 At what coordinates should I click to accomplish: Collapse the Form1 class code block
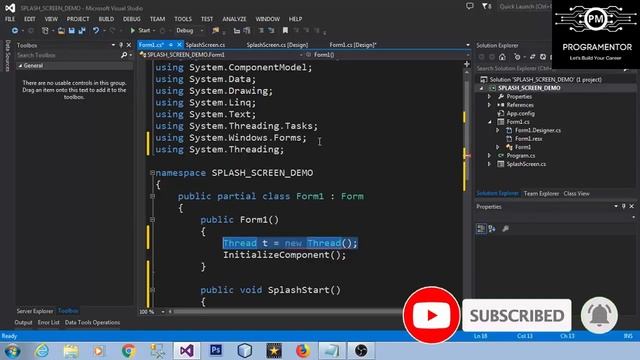(x=152, y=196)
